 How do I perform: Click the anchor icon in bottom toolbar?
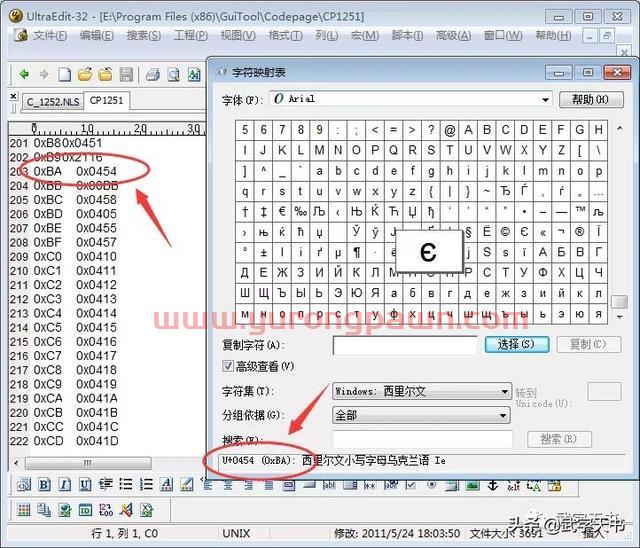click(493, 485)
